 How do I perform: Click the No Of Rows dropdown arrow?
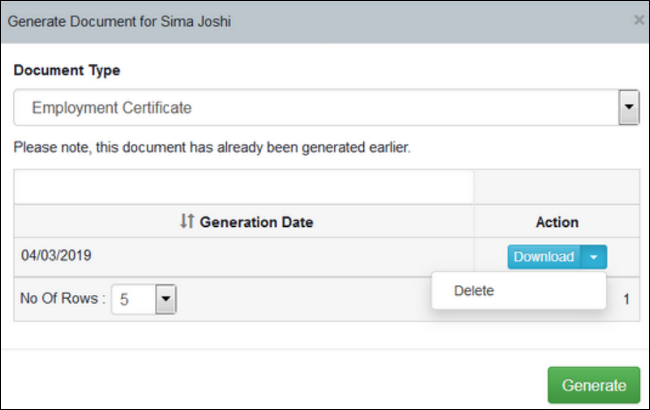(166, 299)
